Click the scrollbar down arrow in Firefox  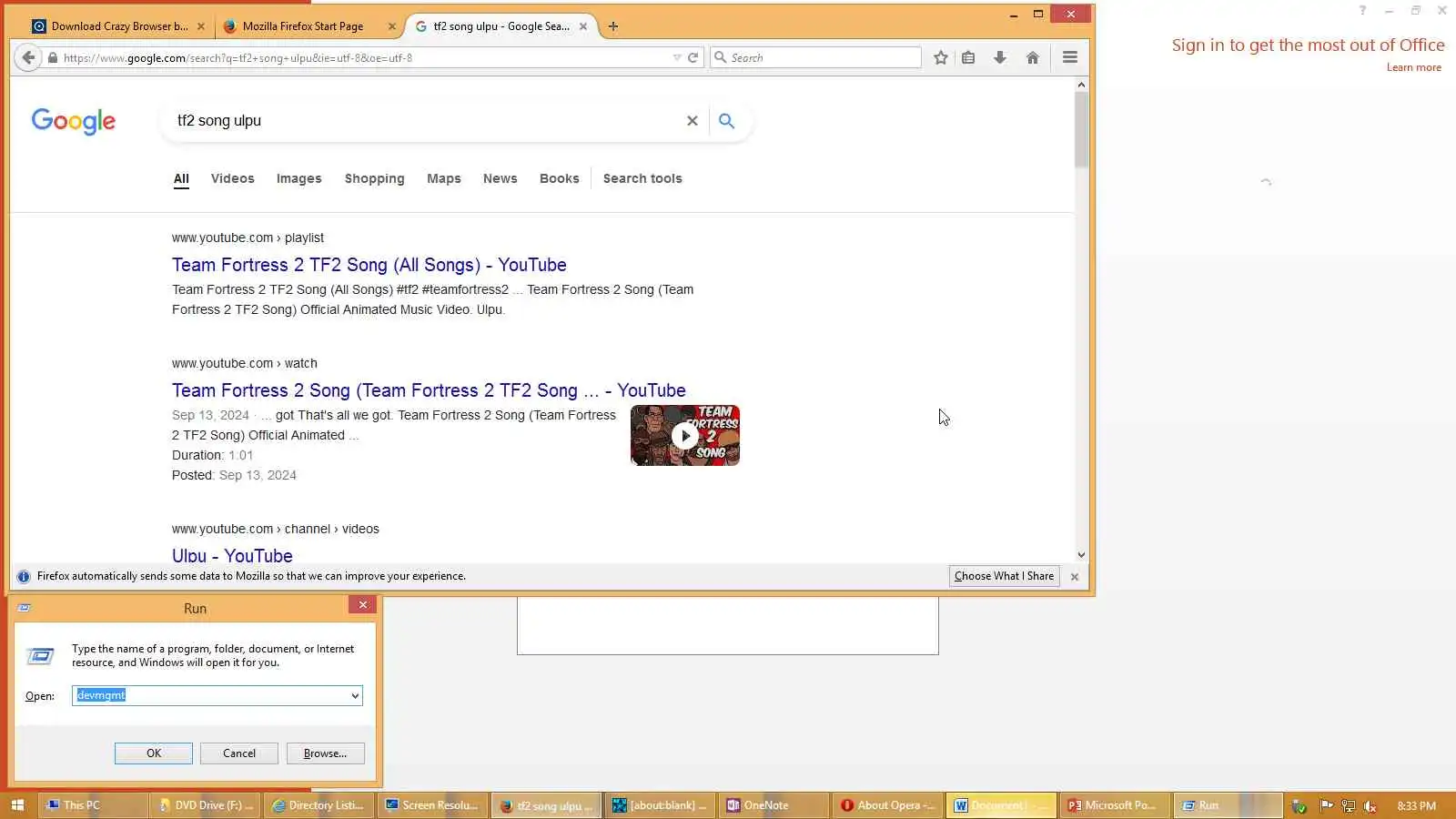pos(1081,555)
